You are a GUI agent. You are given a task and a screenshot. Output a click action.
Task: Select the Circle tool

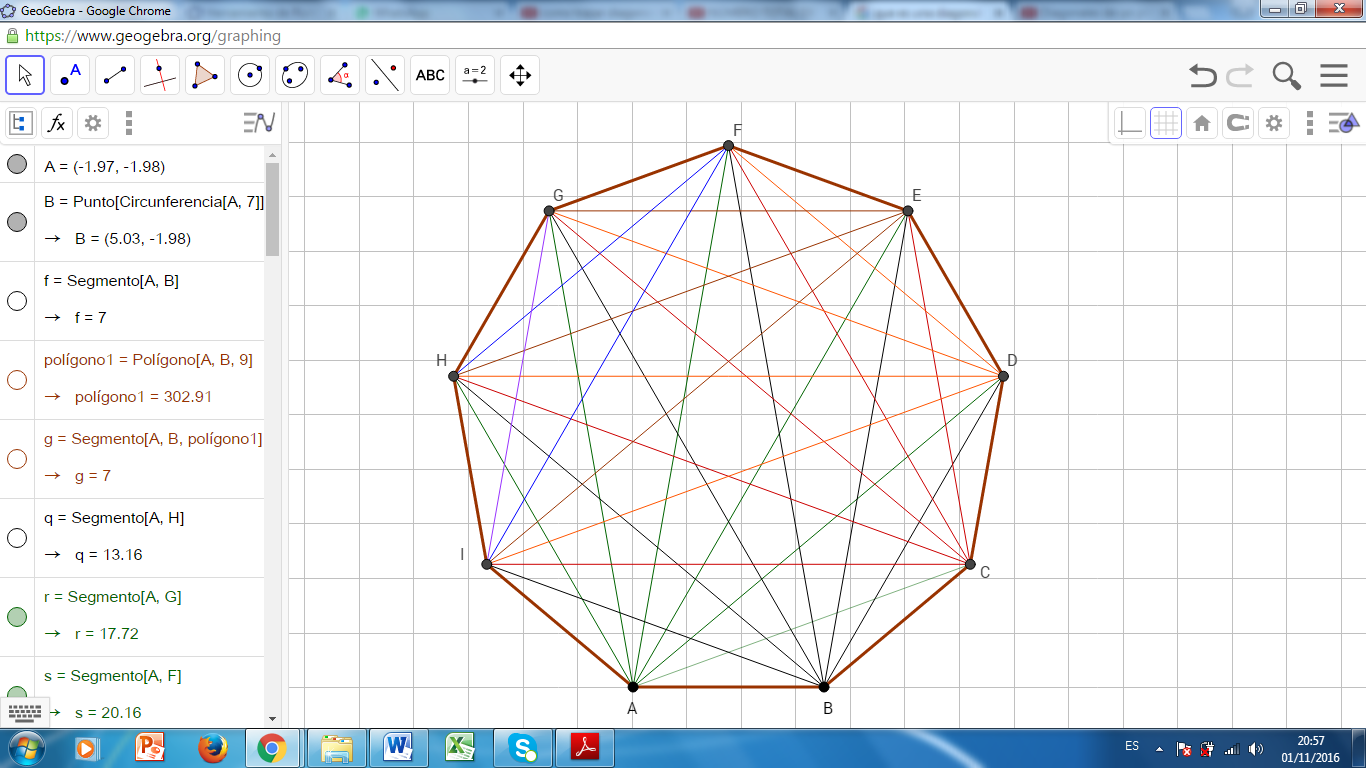249,75
